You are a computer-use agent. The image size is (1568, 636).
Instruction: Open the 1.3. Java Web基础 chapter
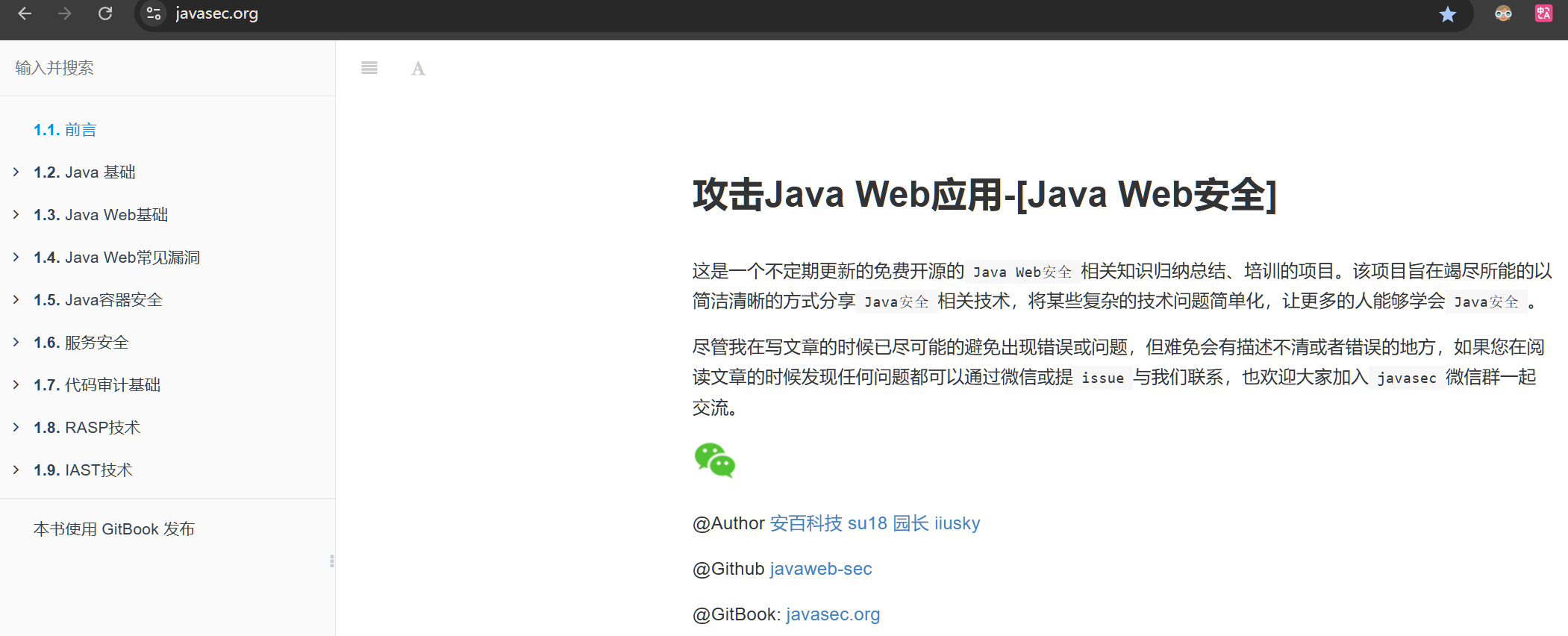coord(101,215)
